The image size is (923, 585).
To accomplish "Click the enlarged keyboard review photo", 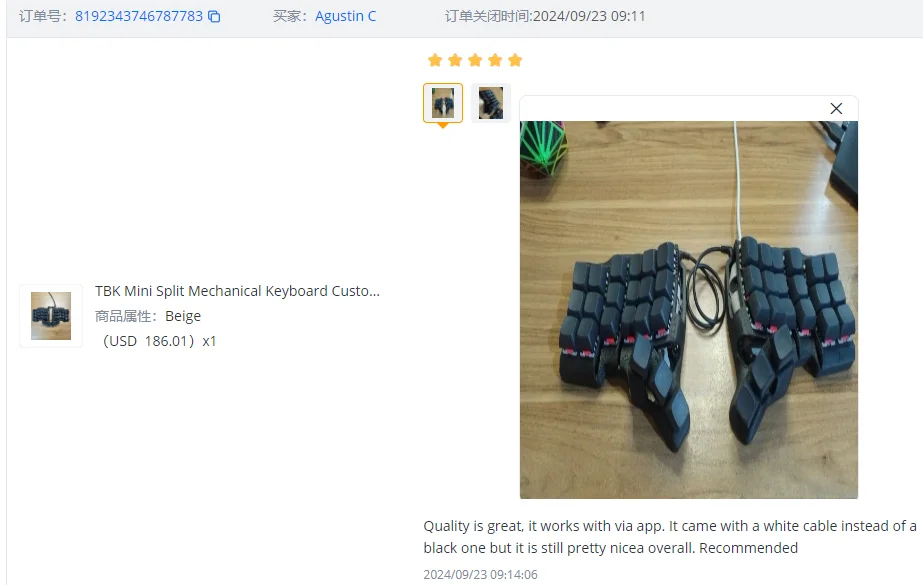I will (x=689, y=310).
